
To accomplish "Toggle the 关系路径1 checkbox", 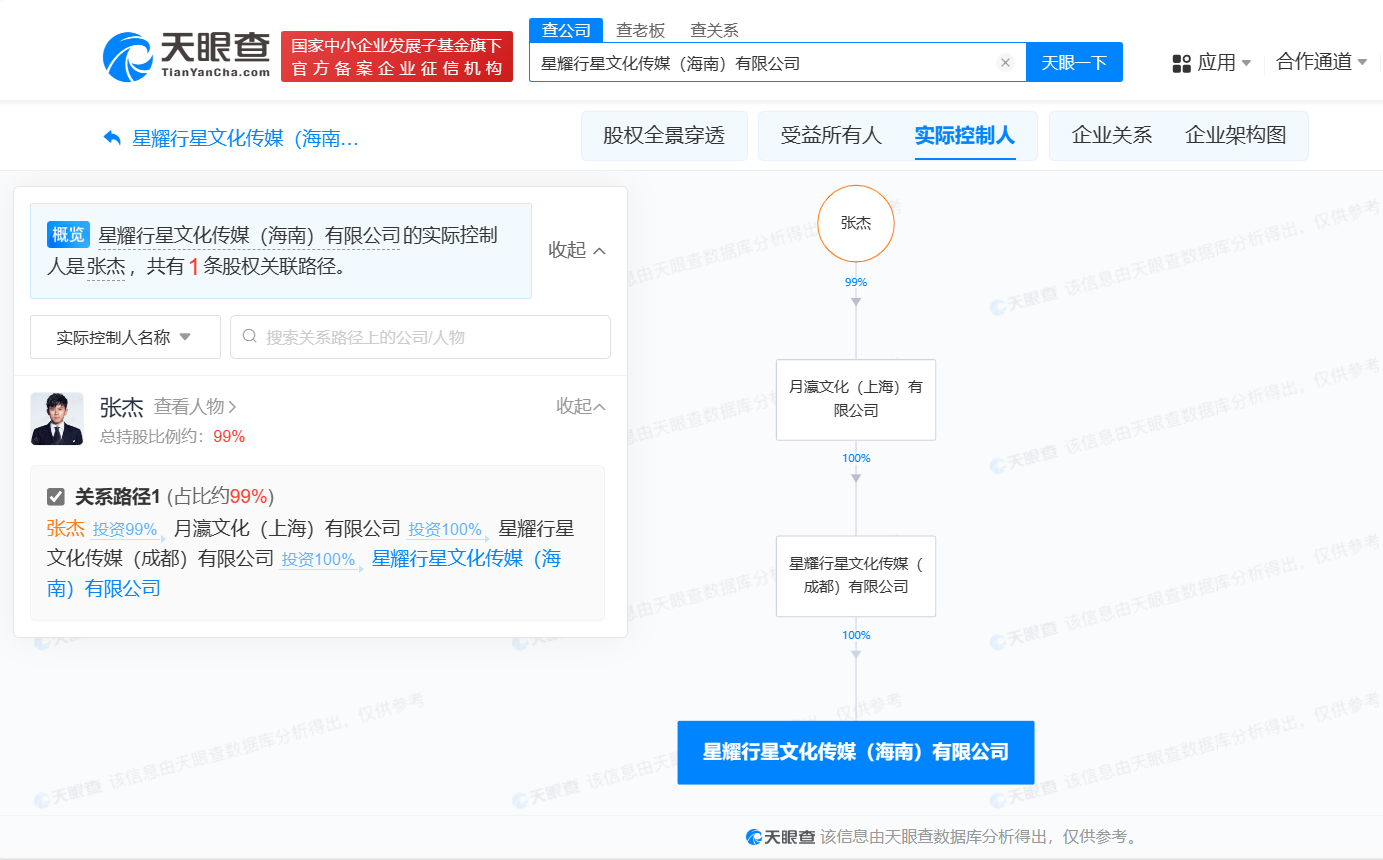I will coord(56,497).
